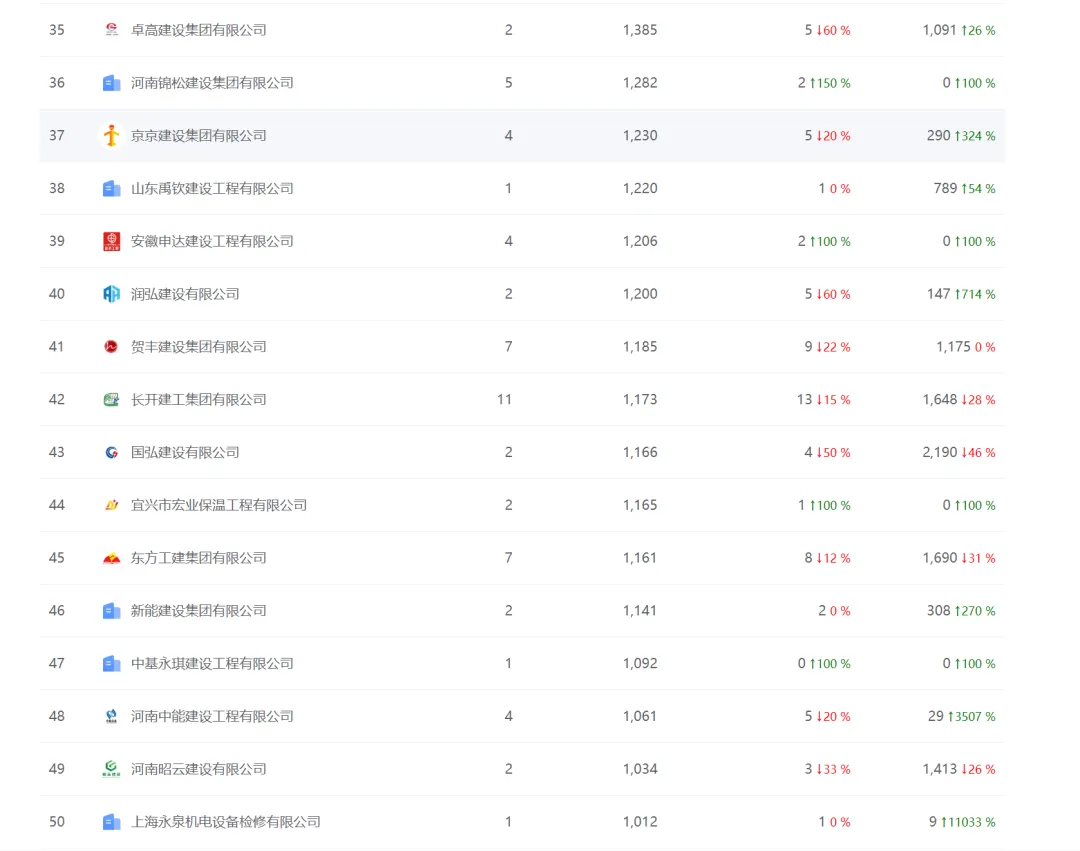Select the amount 1,173
Screen dimensions: 1080x851
tap(640, 399)
